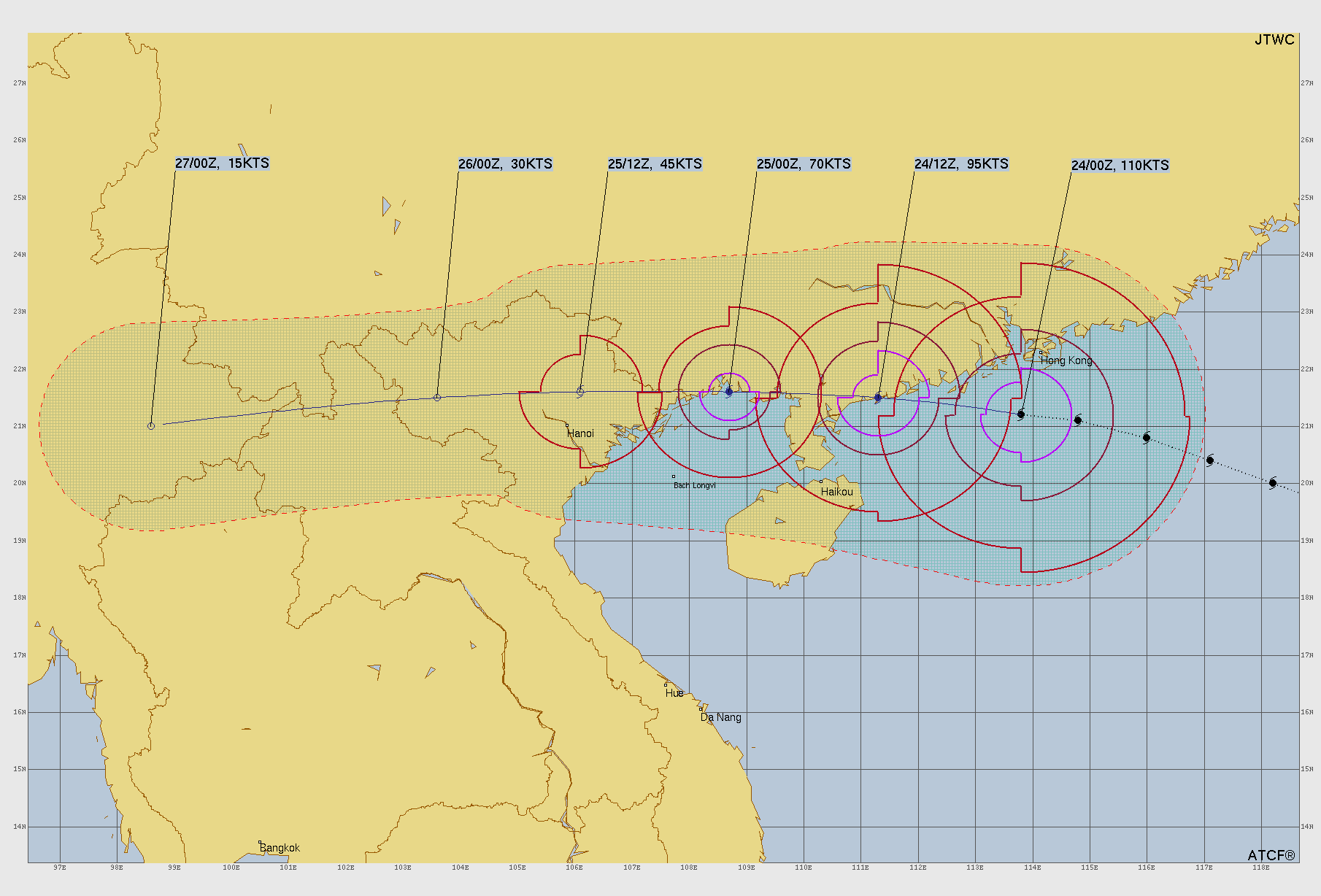
Task: Select the 24/12Z, 95KTS storm symbol
Action: tap(878, 398)
